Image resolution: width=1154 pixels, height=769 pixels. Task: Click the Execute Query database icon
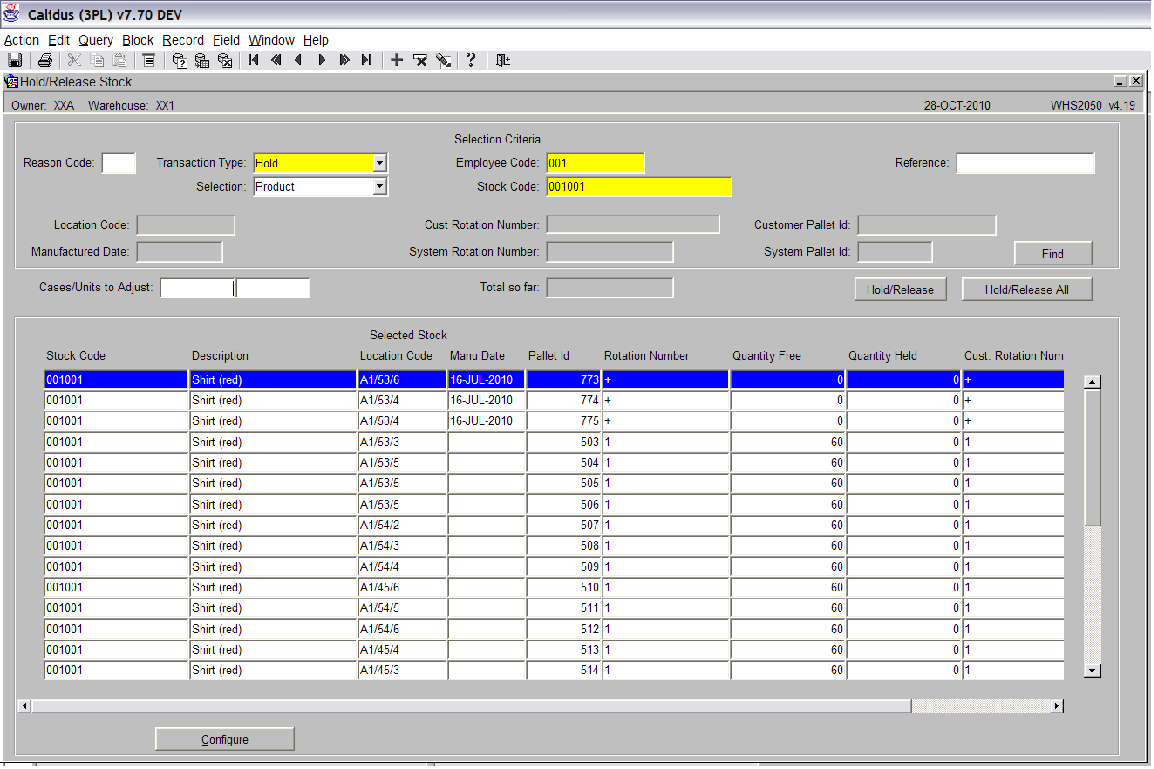(x=202, y=60)
